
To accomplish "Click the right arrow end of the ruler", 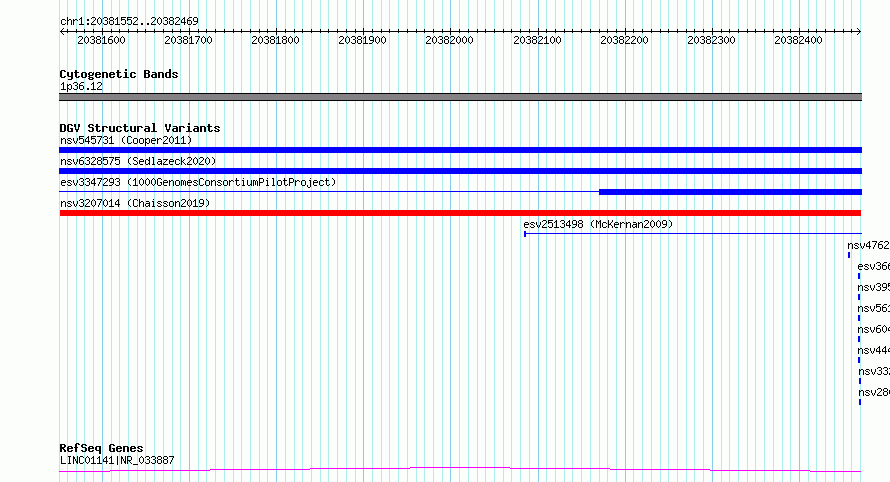I will click(858, 31).
